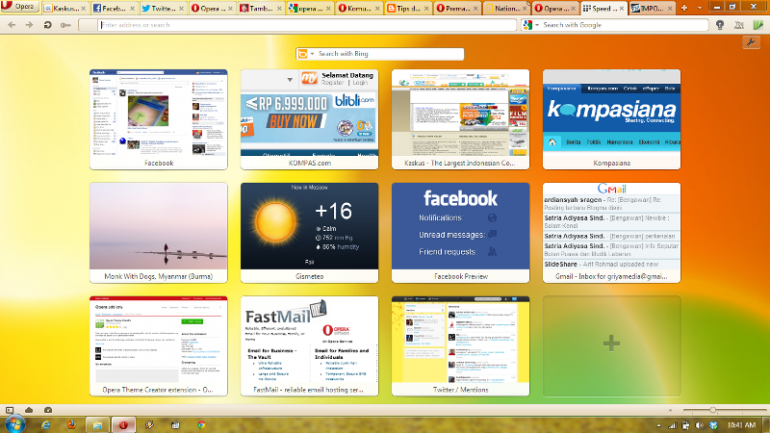Go back using the back arrow
The image size is (770, 433).
point(12,25)
